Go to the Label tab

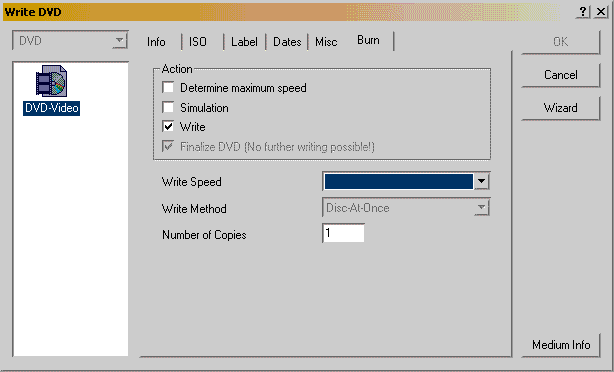pos(244,42)
